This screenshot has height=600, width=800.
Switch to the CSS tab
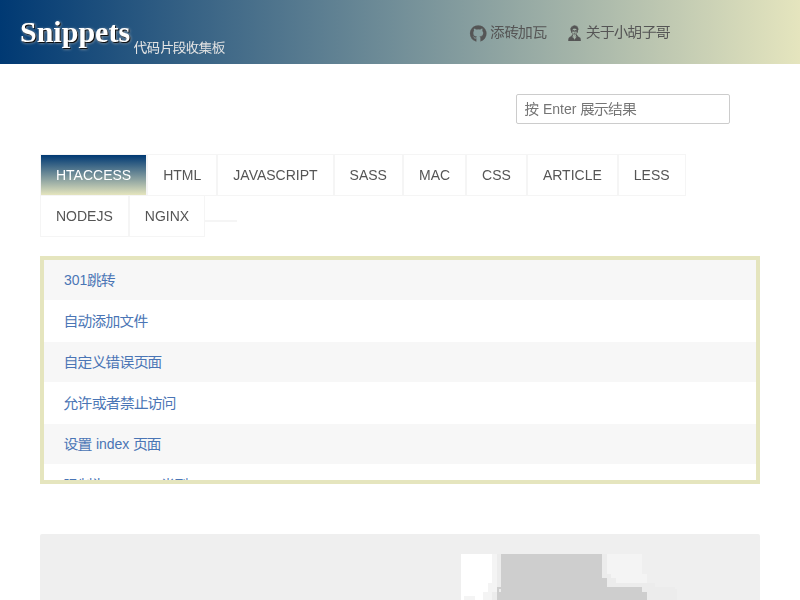(496, 175)
